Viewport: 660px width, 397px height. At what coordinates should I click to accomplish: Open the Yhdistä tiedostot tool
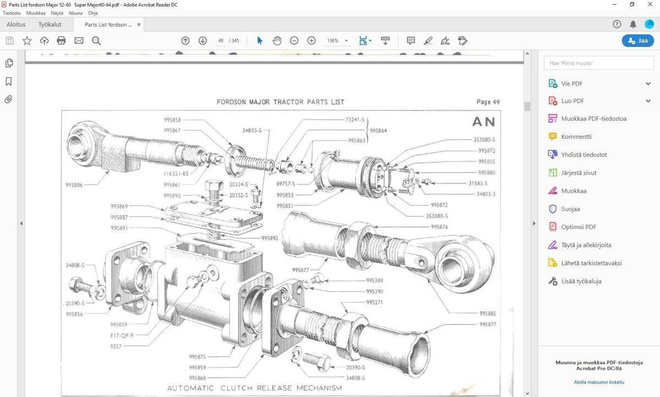point(584,155)
